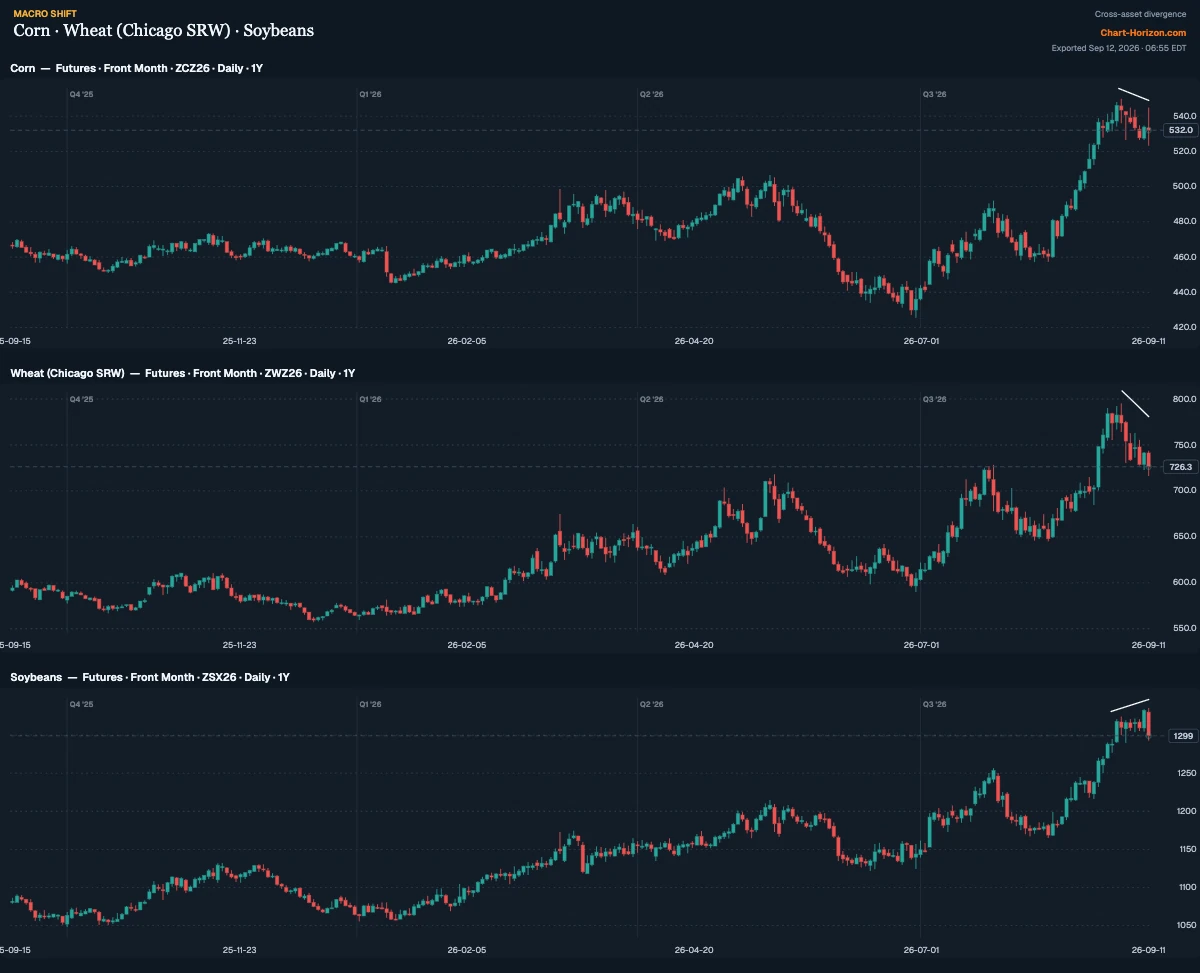Click the Q4 '25 marker in Wheat chart
The height and width of the screenshot is (973, 1200).
pyautogui.click(x=81, y=399)
